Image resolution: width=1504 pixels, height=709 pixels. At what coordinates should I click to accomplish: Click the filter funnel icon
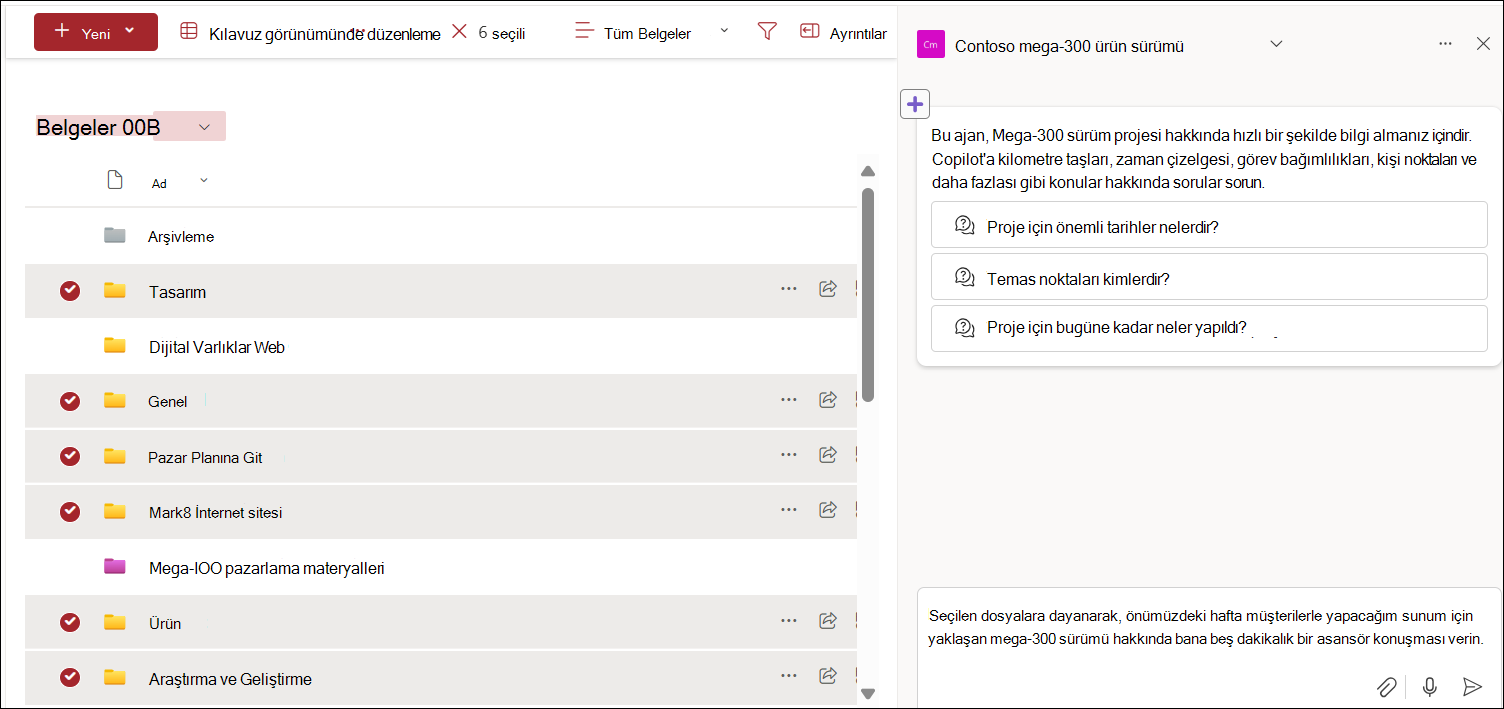767,32
